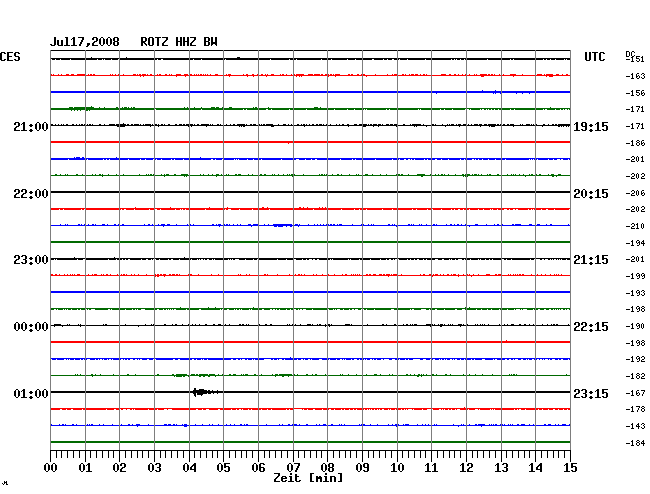Click minute tick label 13 on the axis
This screenshot has height=494, width=650.
pyautogui.click(x=501, y=468)
